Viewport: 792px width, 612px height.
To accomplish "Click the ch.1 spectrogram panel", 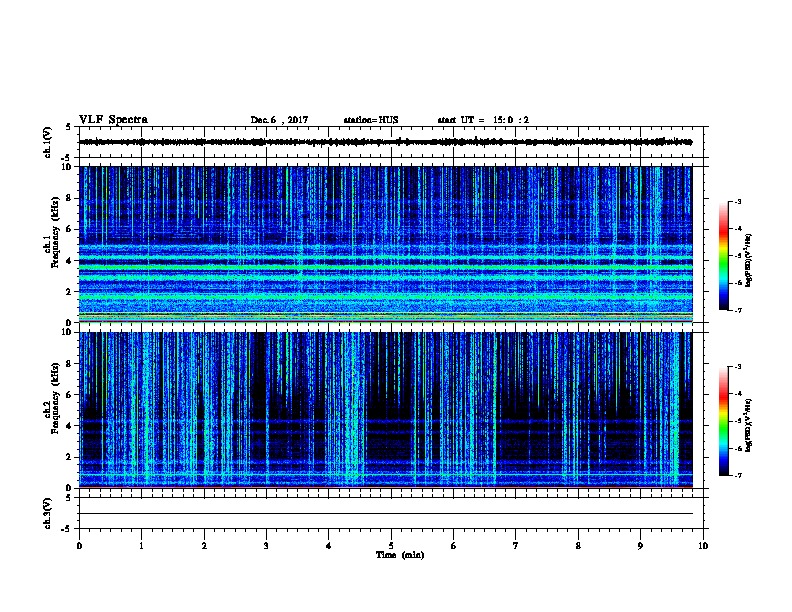I will [385, 244].
